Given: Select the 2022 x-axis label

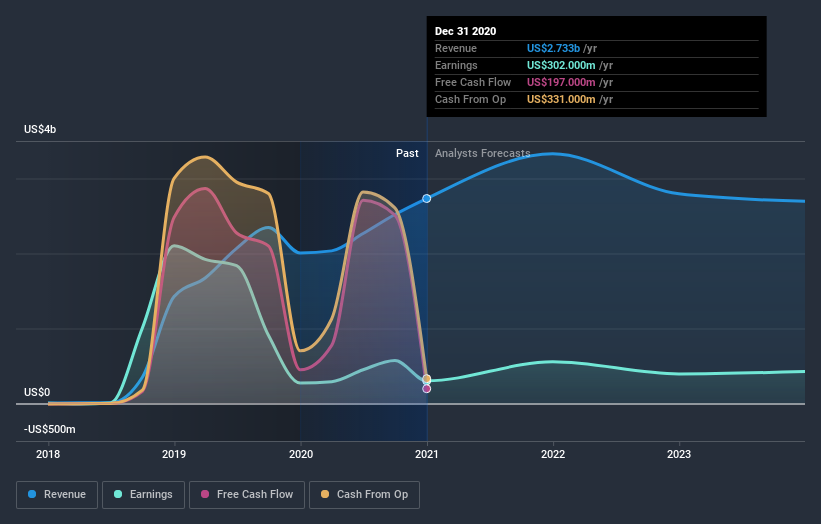Looking at the screenshot, I should tap(553, 454).
